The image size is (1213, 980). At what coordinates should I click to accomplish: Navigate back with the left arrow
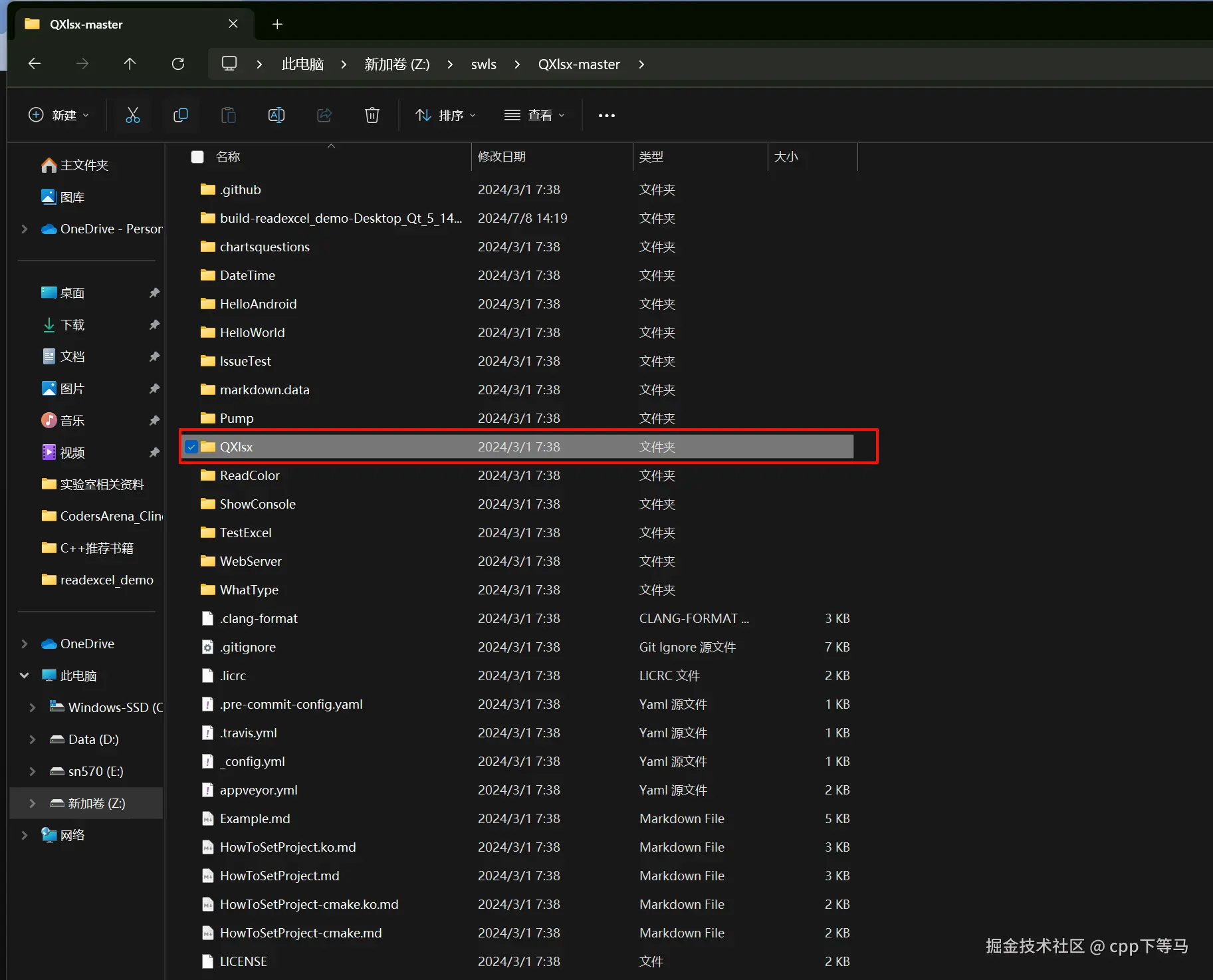35,64
